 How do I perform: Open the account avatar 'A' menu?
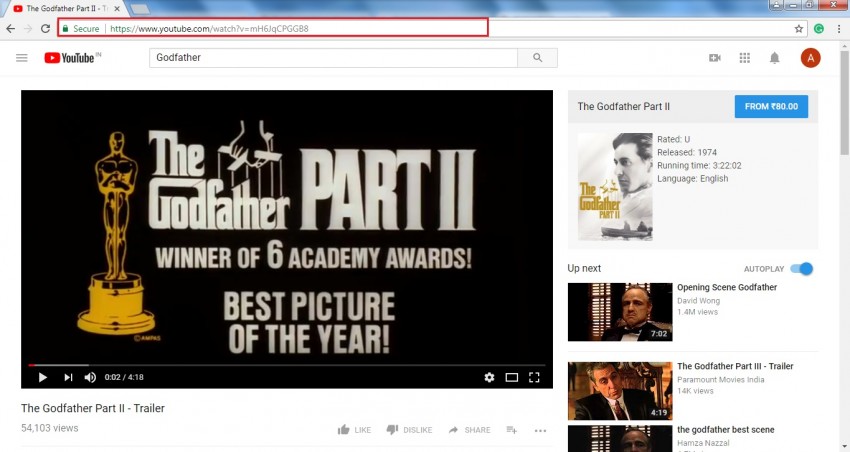click(810, 57)
